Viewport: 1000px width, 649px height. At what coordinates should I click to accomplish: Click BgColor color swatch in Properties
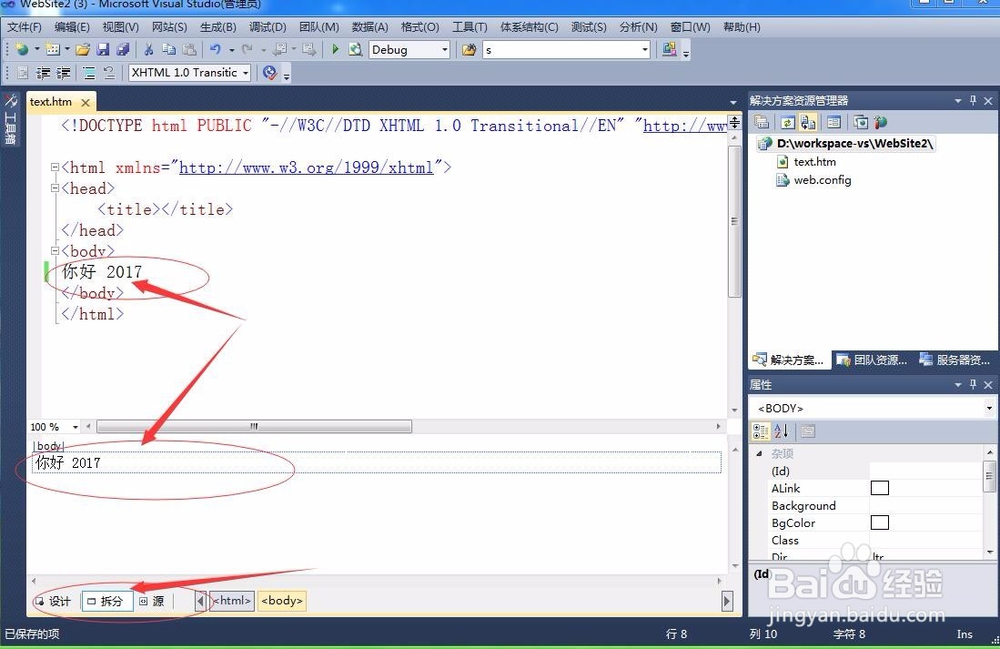coord(879,522)
